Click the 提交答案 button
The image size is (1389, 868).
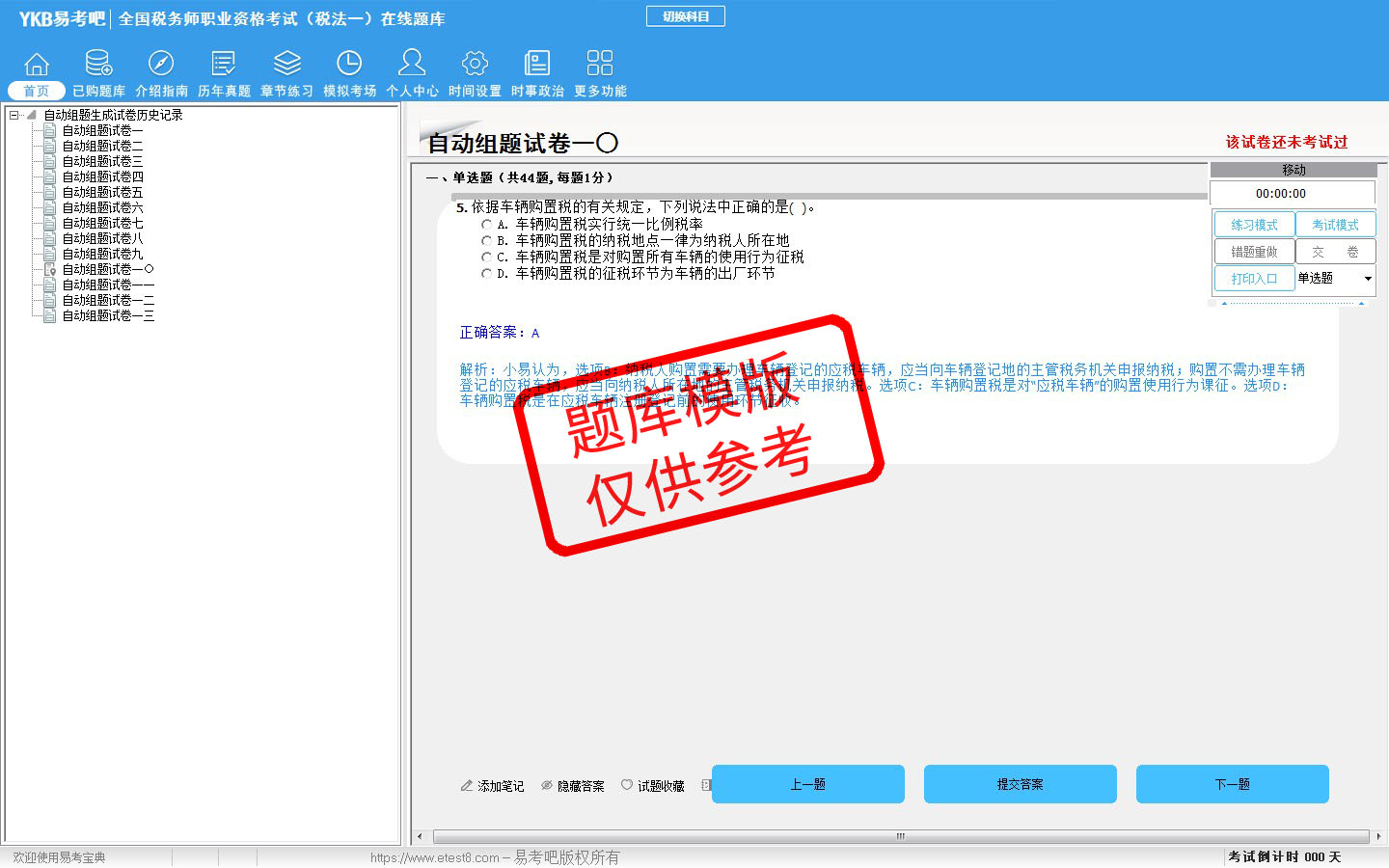1020,784
